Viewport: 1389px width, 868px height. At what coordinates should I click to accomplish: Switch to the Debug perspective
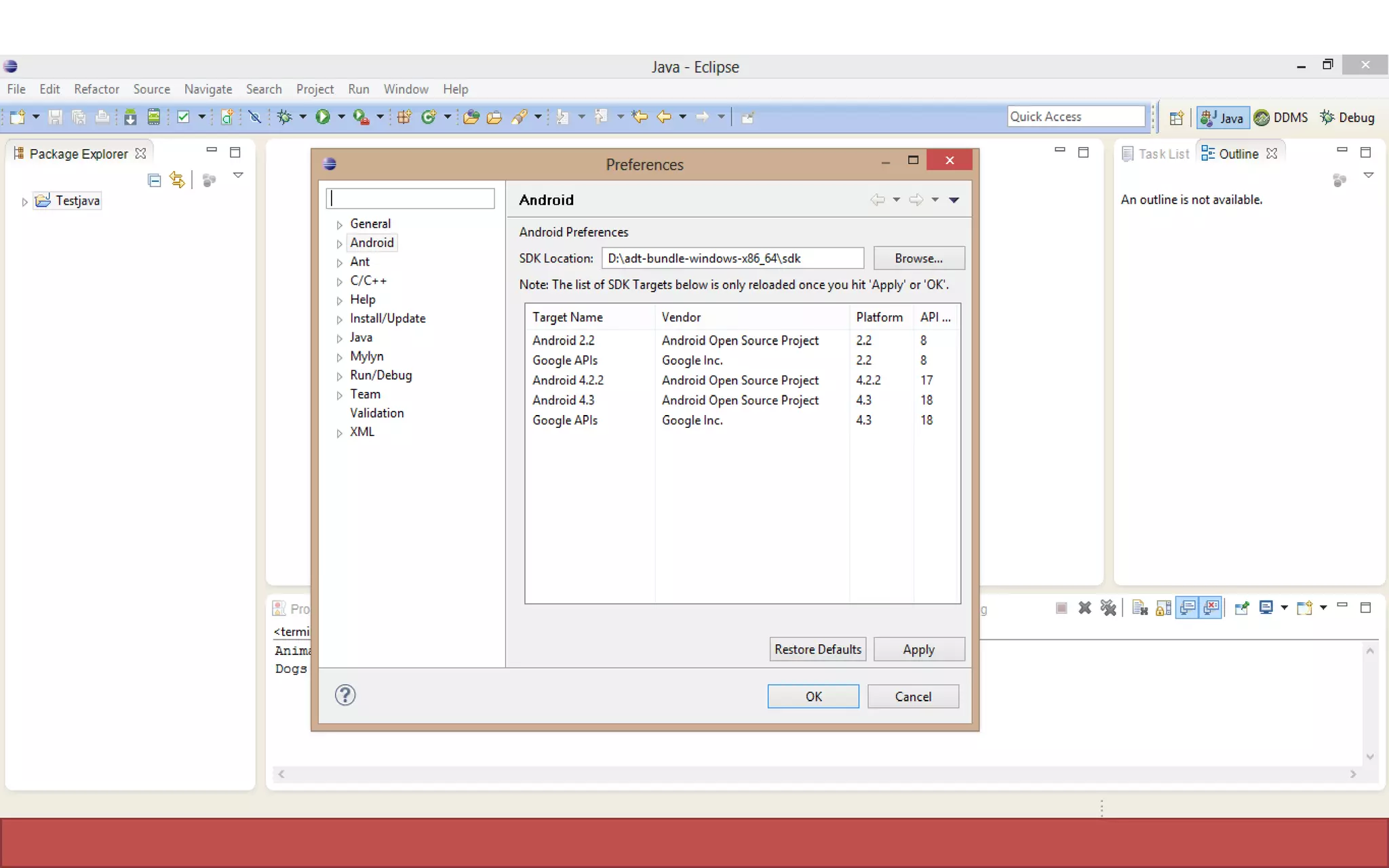click(1347, 117)
